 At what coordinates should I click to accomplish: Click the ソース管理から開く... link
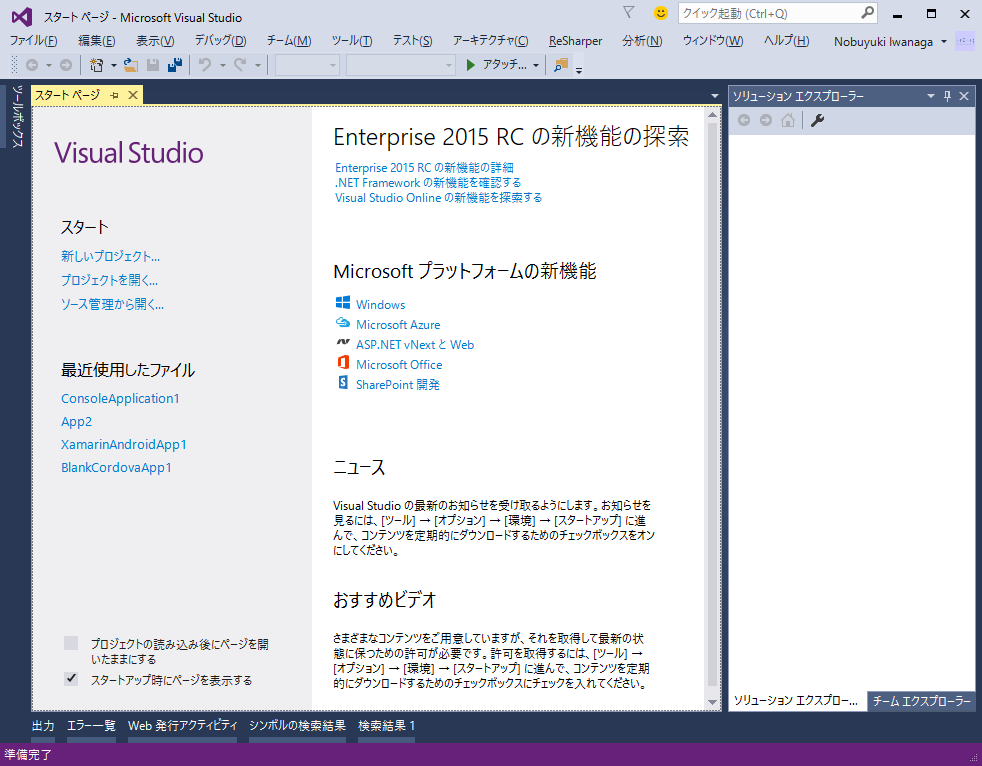112,304
